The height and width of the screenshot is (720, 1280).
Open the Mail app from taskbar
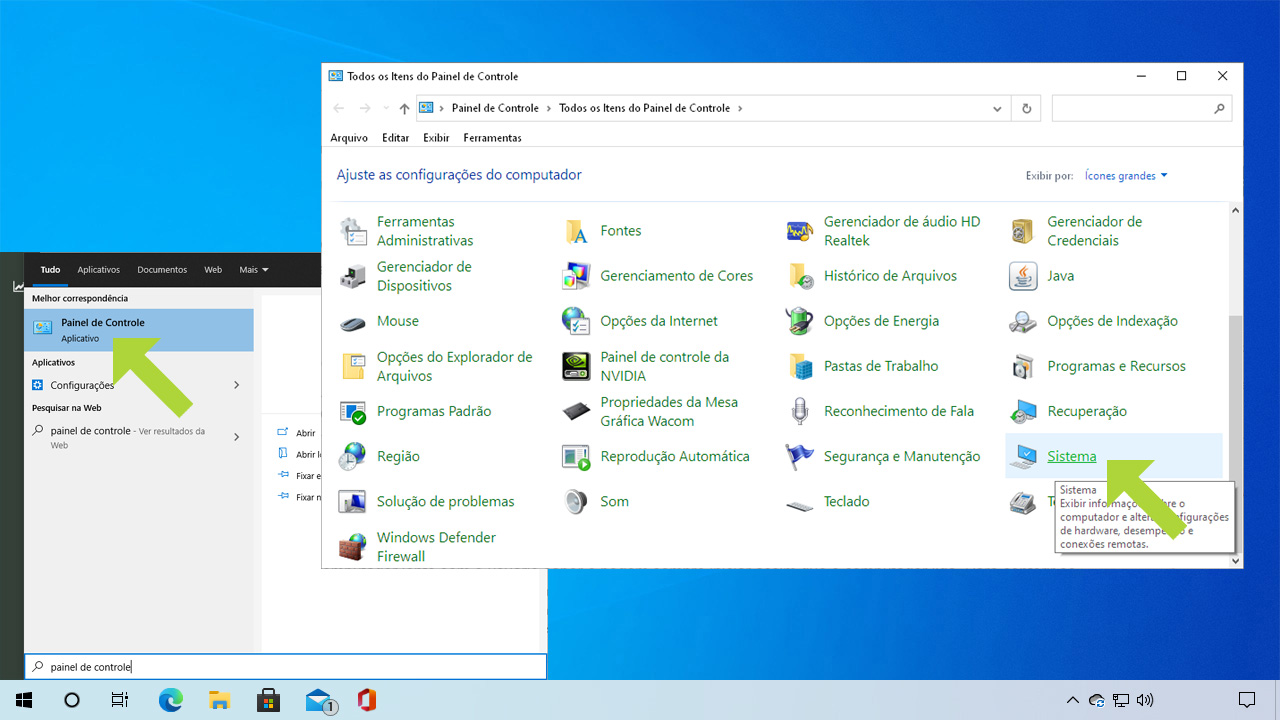tap(318, 700)
